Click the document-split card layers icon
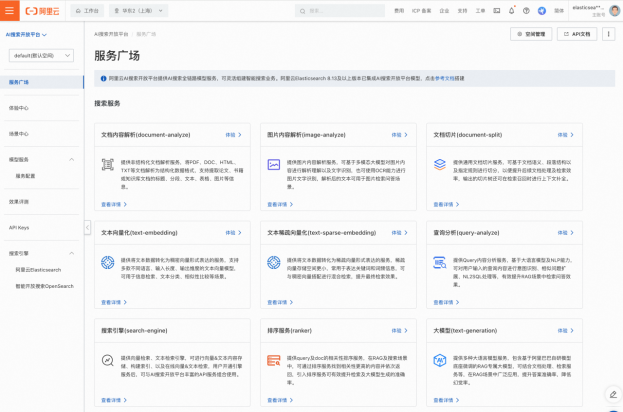This screenshot has height=412, width=623. point(440,164)
